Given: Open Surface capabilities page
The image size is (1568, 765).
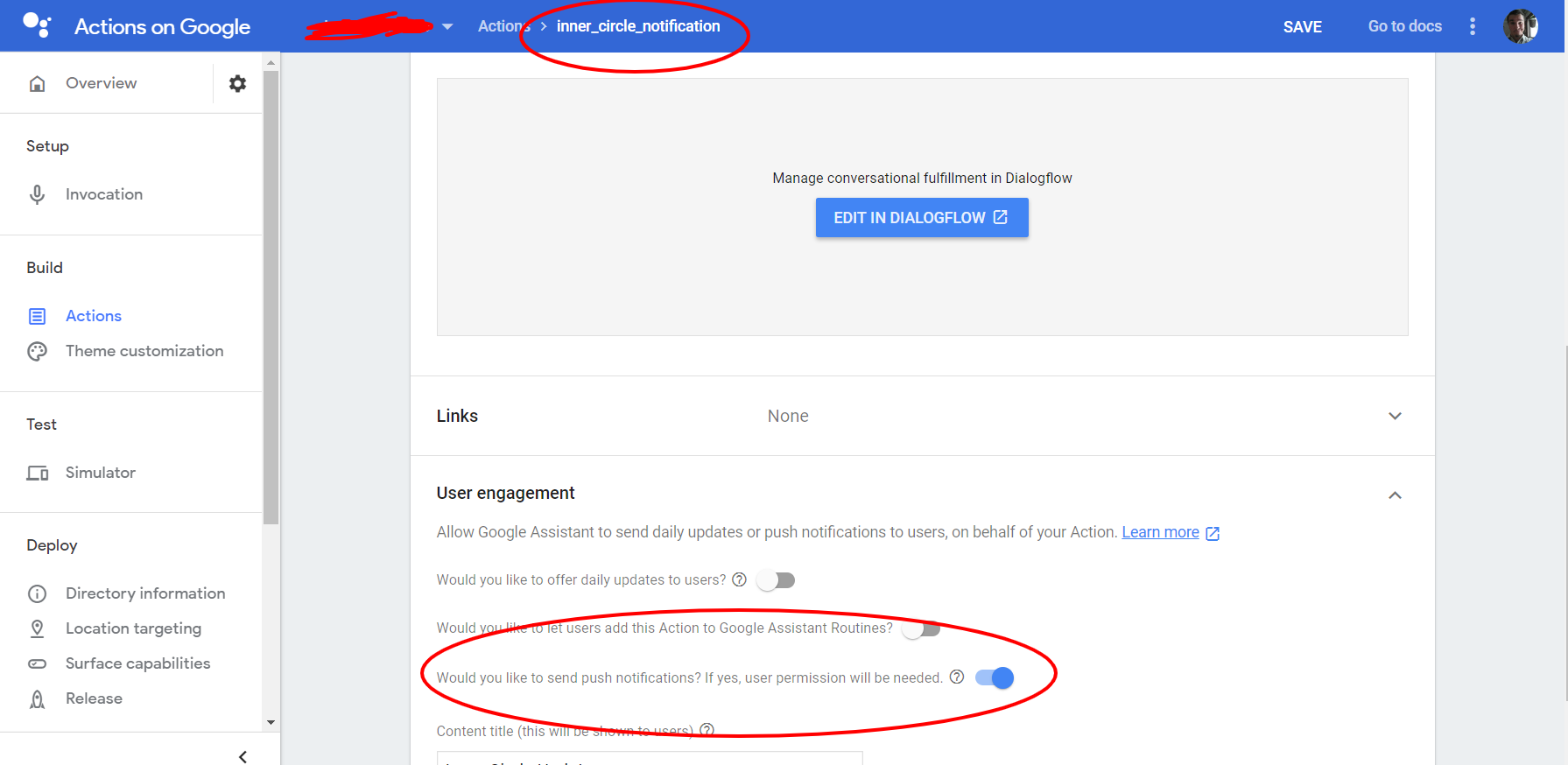Looking at the screenshot, I should tap(138, 663).
